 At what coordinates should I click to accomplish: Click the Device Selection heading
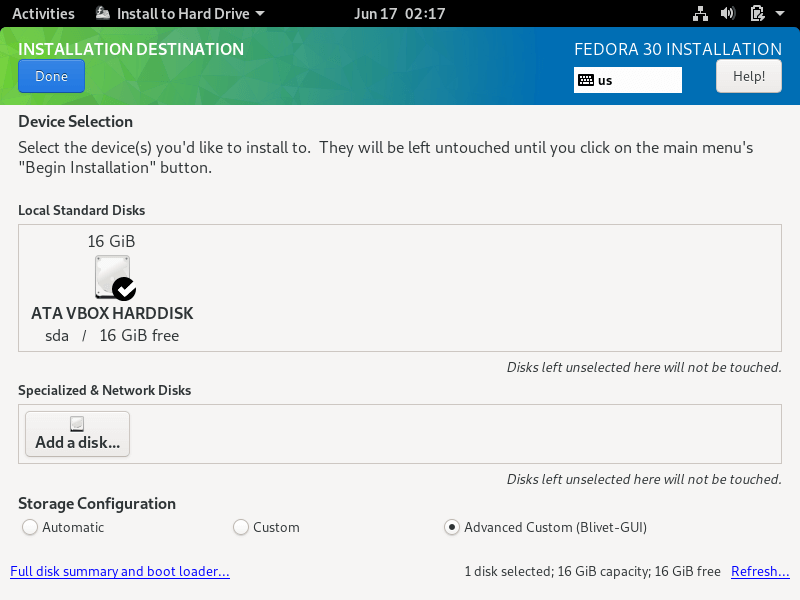[x=76, y=121]
